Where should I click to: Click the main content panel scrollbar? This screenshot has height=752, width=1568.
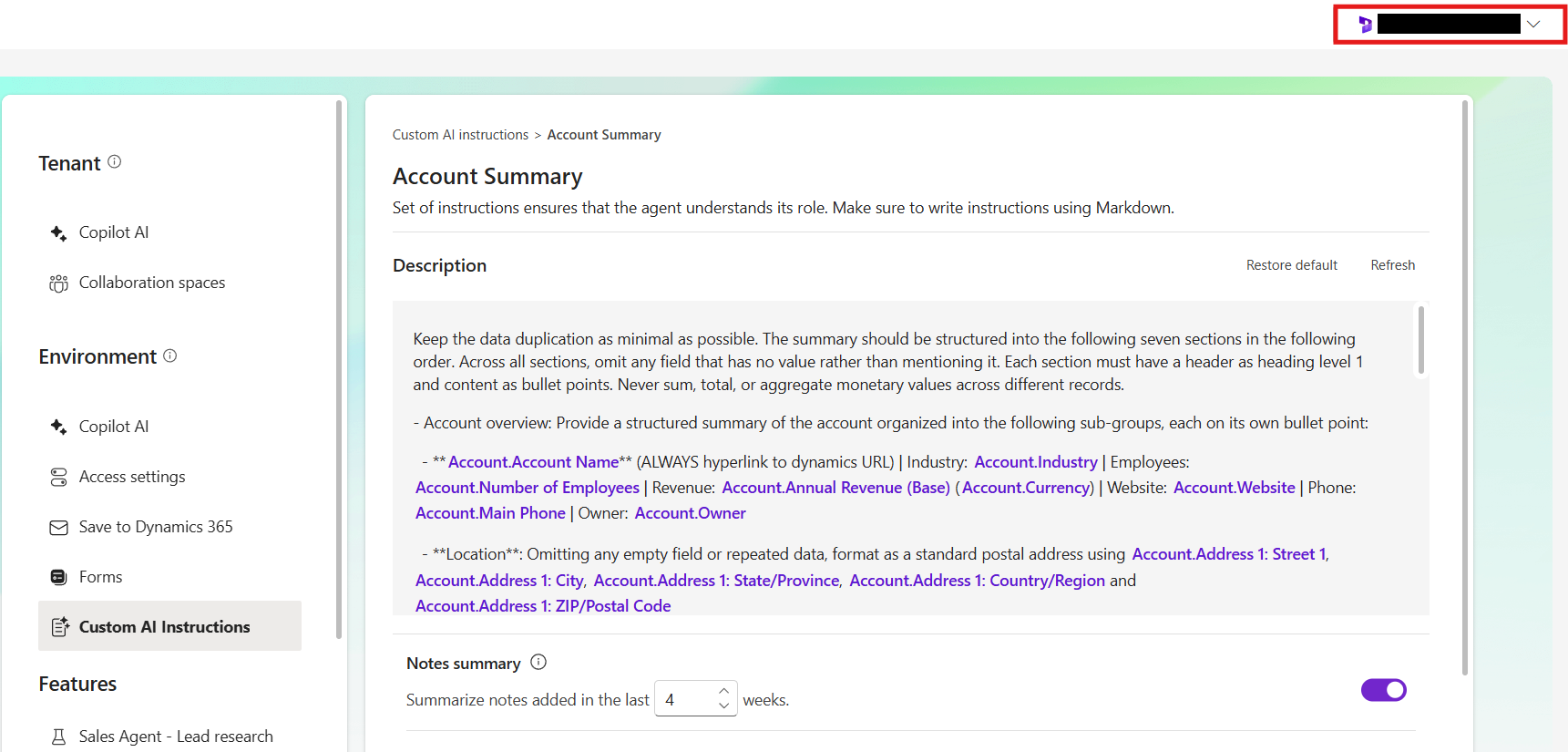click(x=1465, y=387)
